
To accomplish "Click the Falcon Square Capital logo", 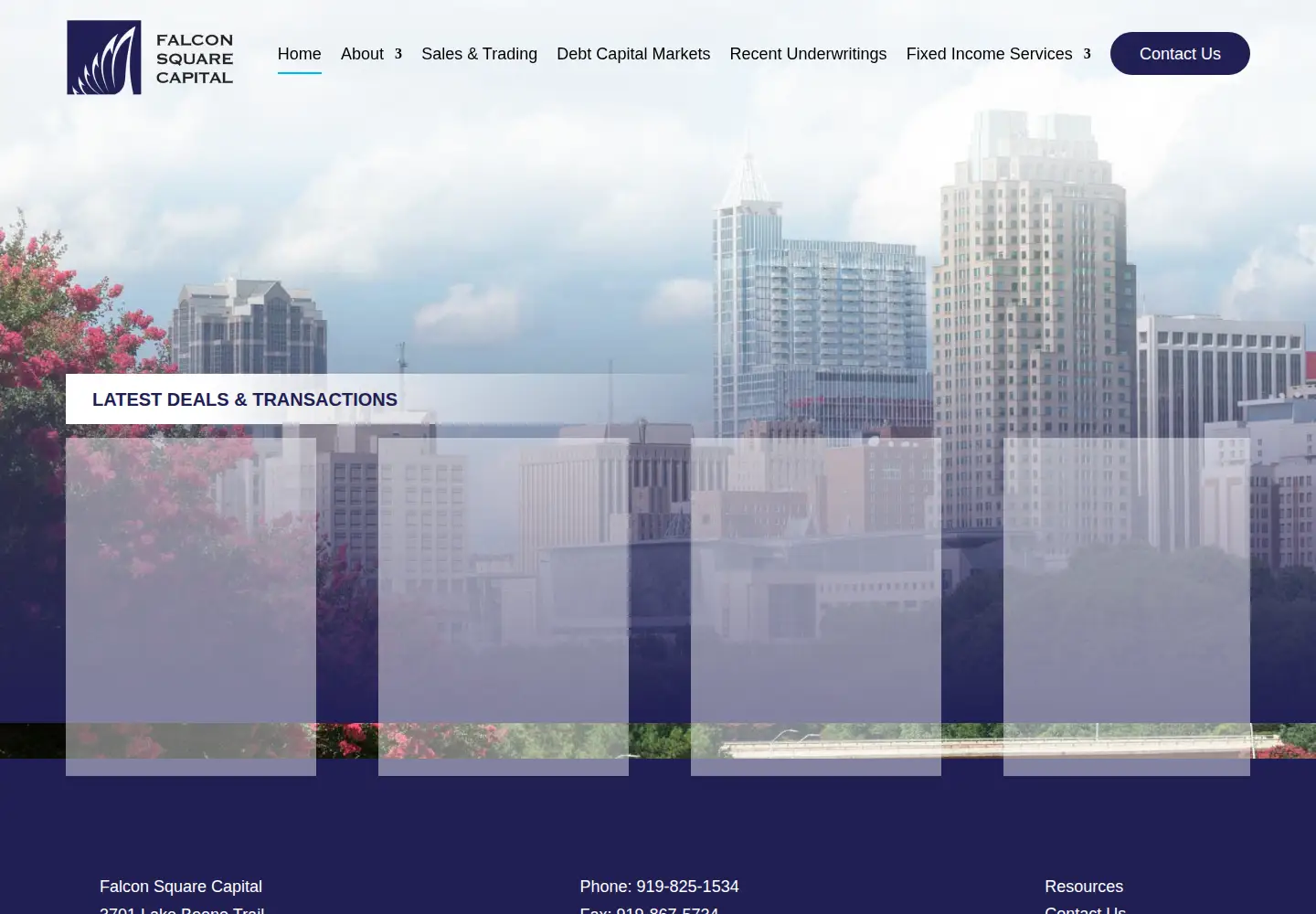I will click(x=150, y=58).
